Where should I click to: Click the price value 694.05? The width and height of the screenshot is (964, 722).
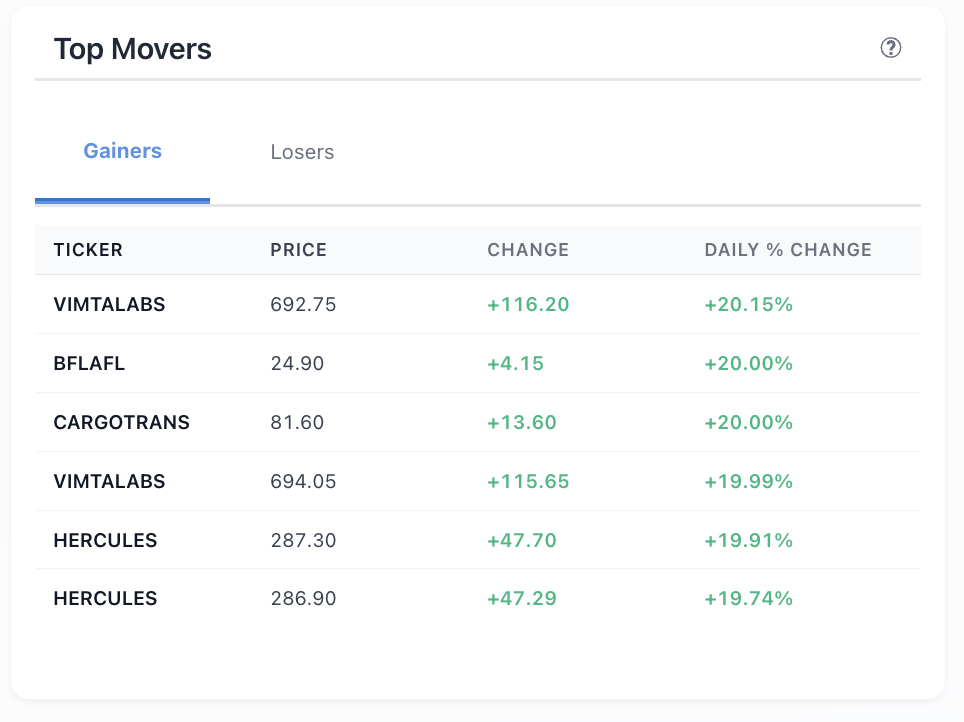303,482
